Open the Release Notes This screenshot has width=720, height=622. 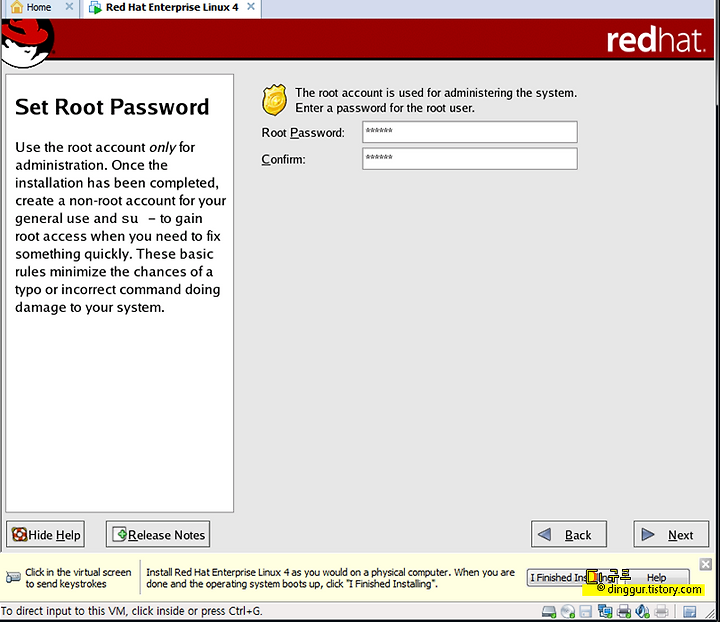[x=158, y=534]
